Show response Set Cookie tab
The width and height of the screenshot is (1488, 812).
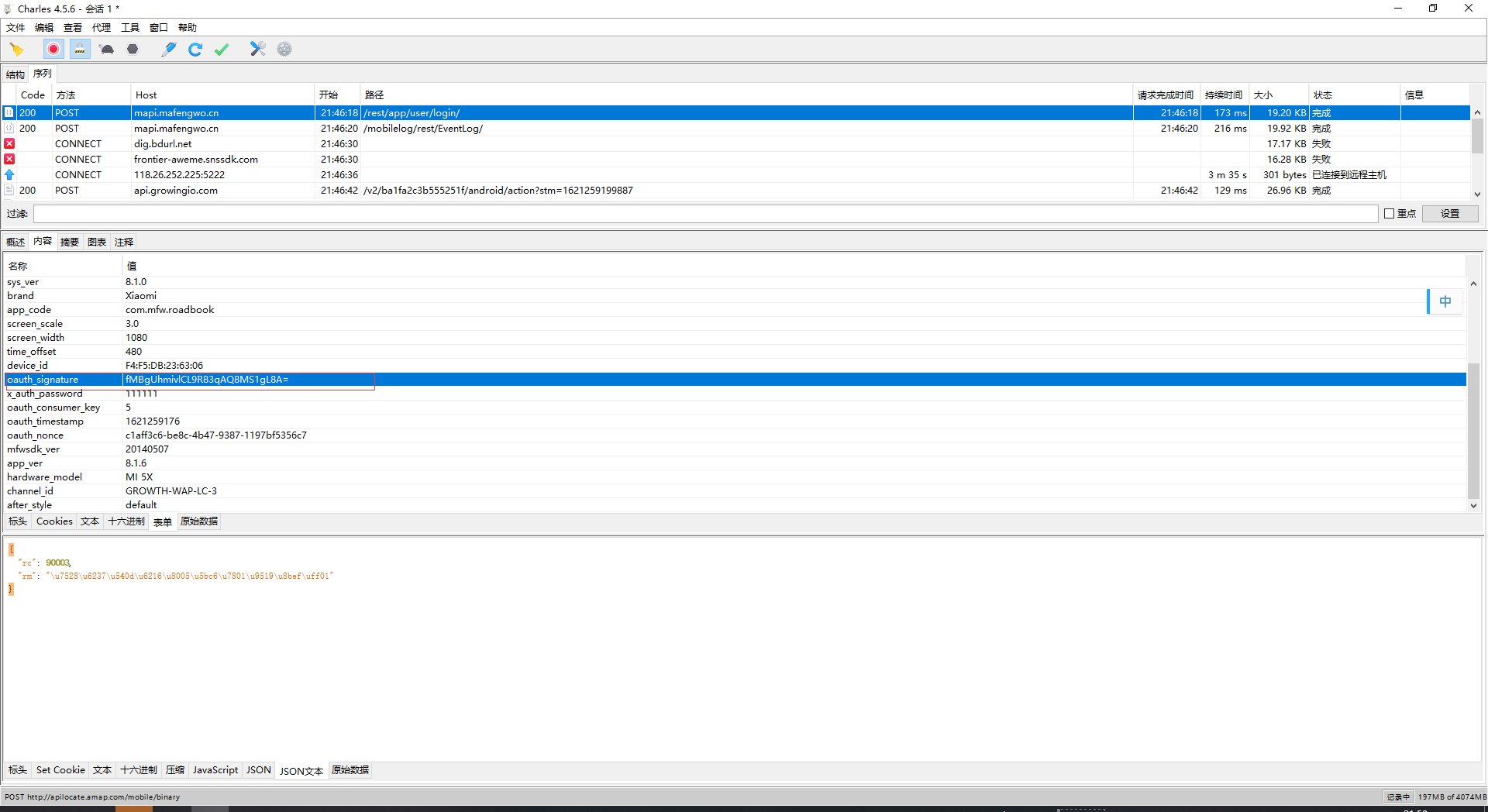coord(60,770)
